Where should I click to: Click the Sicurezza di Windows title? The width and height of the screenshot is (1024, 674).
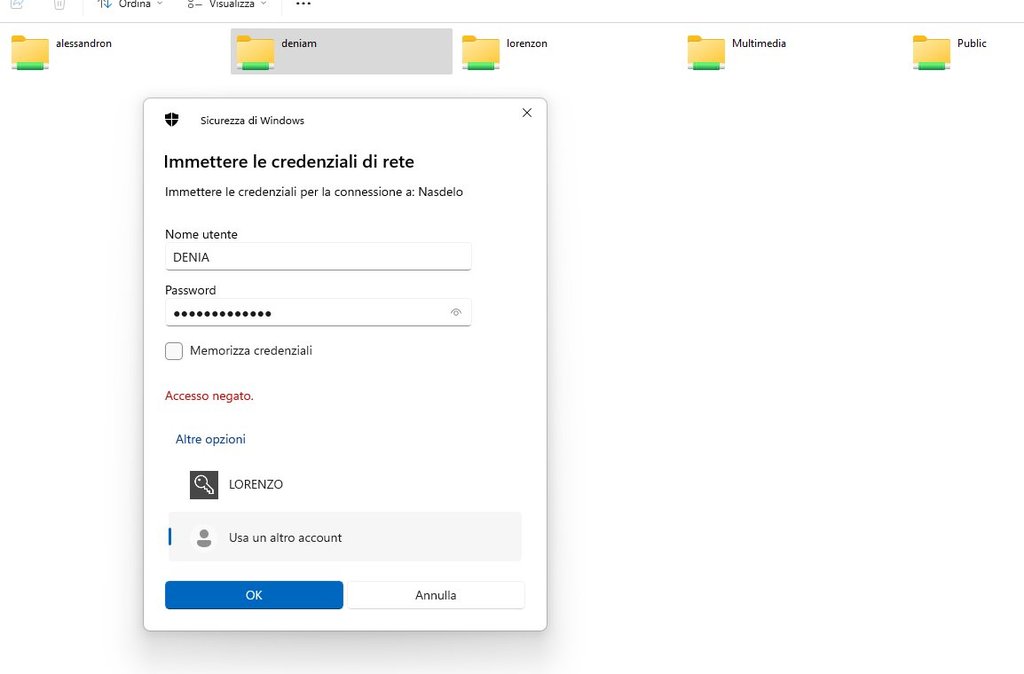pyautogui.click(x=252, y=120)
